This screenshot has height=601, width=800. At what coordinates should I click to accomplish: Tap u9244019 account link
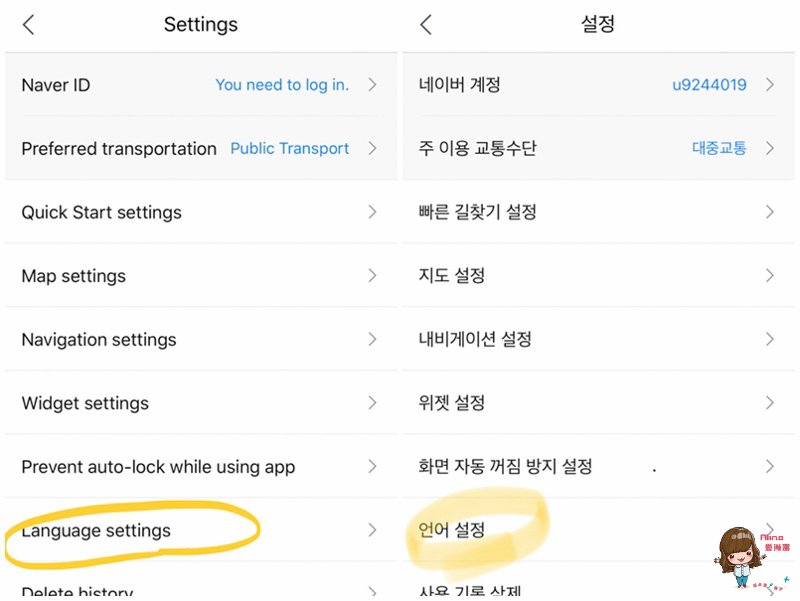[x=709, y=85]
